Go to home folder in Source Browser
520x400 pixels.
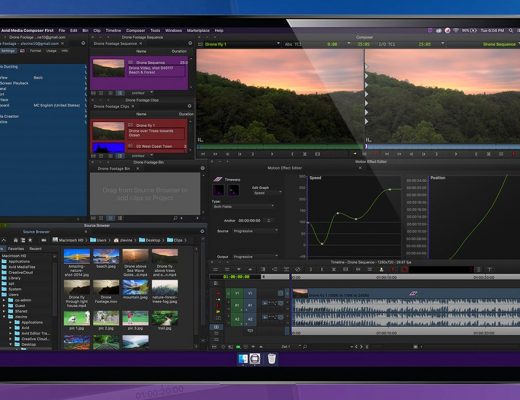[x=15, y=240]
